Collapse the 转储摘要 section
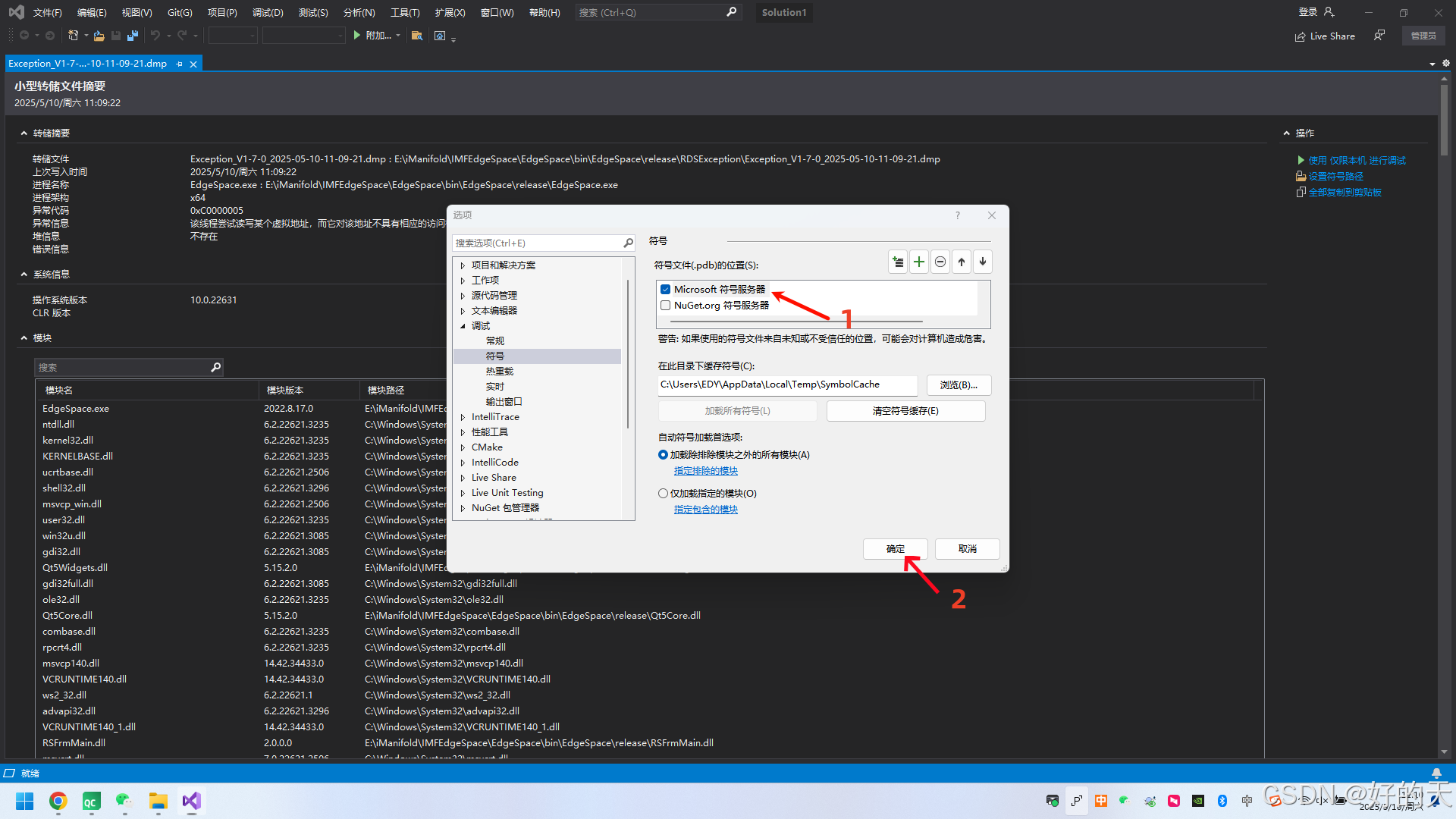Viewport: 1456px width, 819px height. [x=24, y=133]
